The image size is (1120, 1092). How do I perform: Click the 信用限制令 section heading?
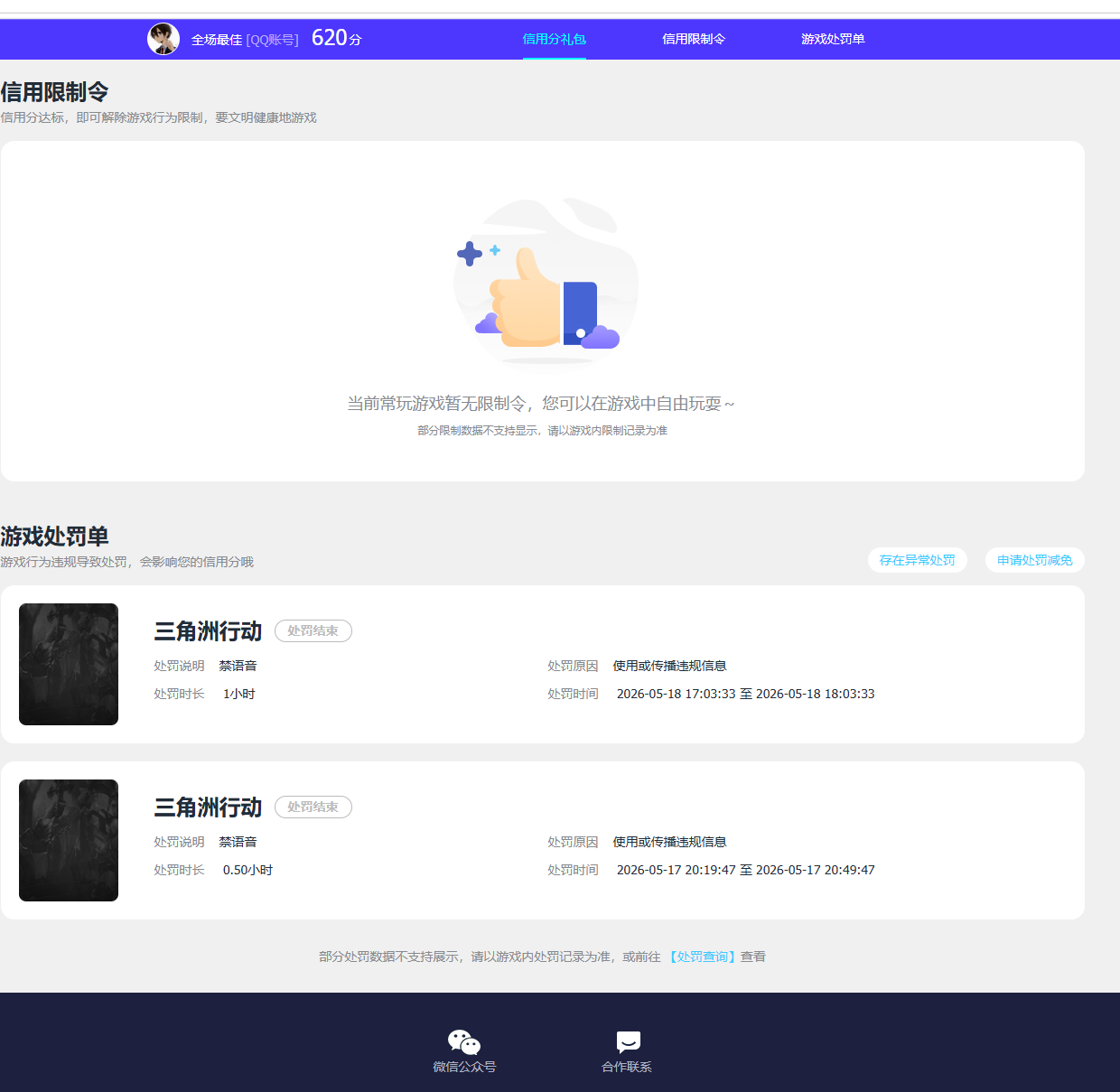pos(54,92)
